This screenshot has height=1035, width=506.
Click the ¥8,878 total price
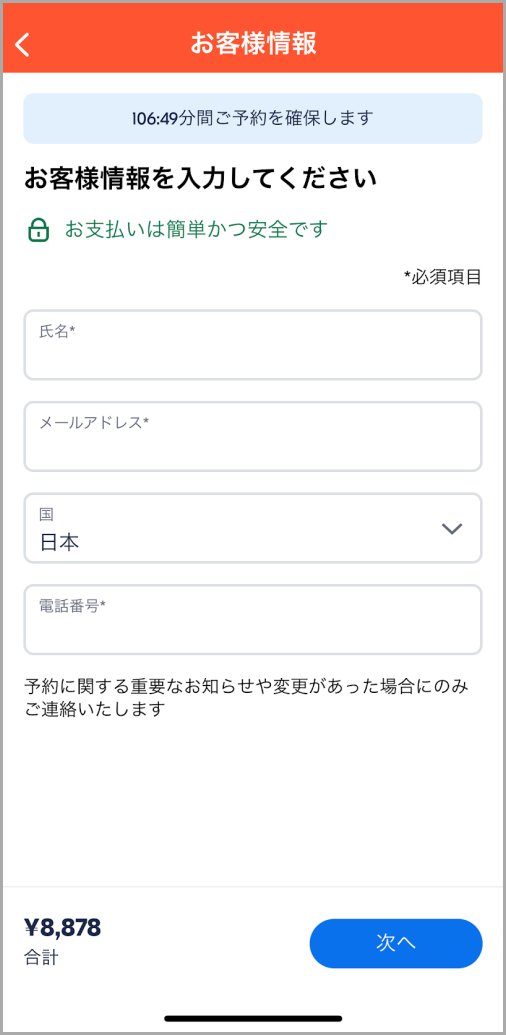coord(63,927)
